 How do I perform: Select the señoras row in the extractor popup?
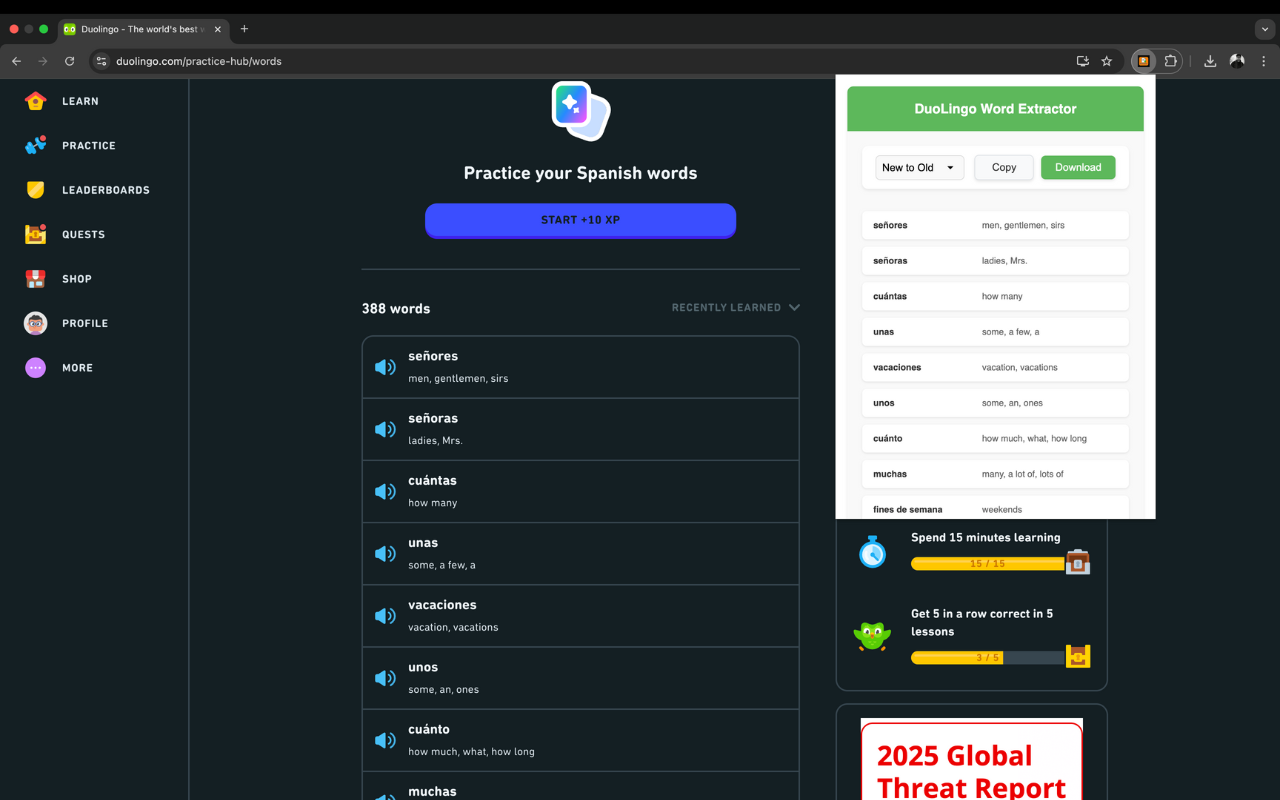[995, 261]
